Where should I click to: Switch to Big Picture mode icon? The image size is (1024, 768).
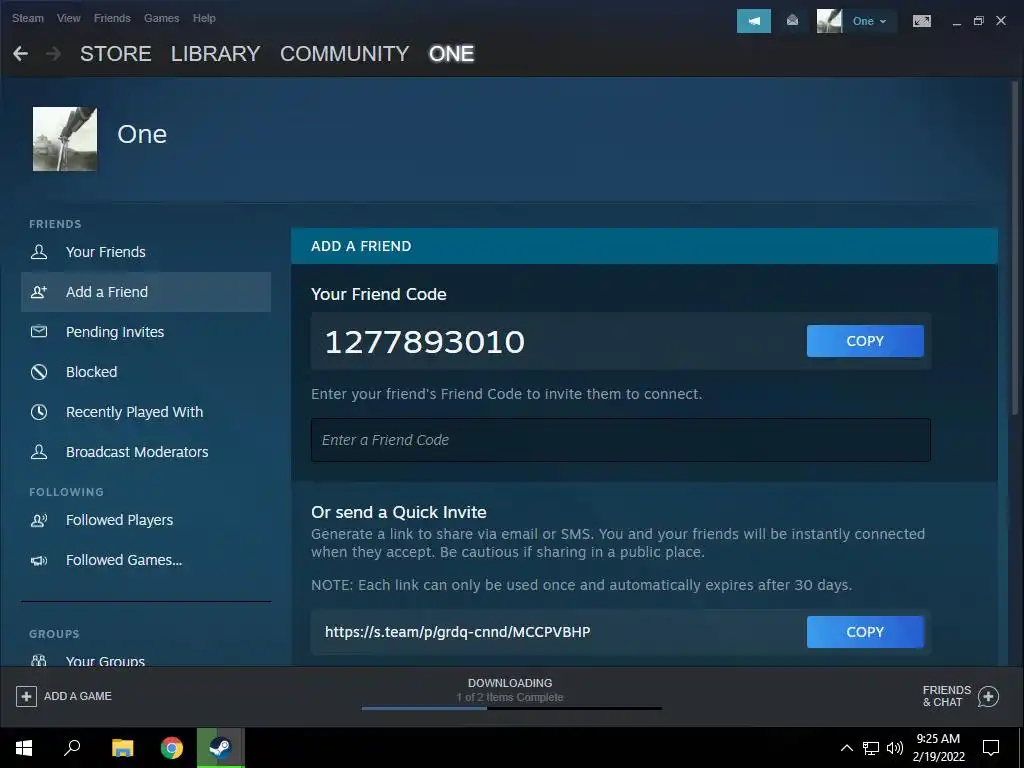[921, 21]
